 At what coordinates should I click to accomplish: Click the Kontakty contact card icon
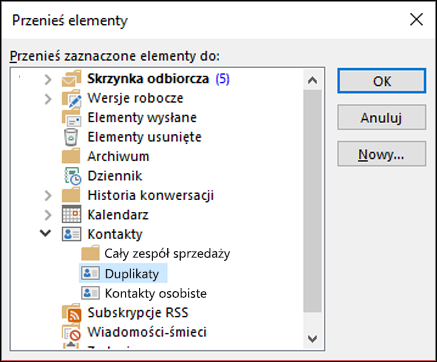(x=71, y=234)
